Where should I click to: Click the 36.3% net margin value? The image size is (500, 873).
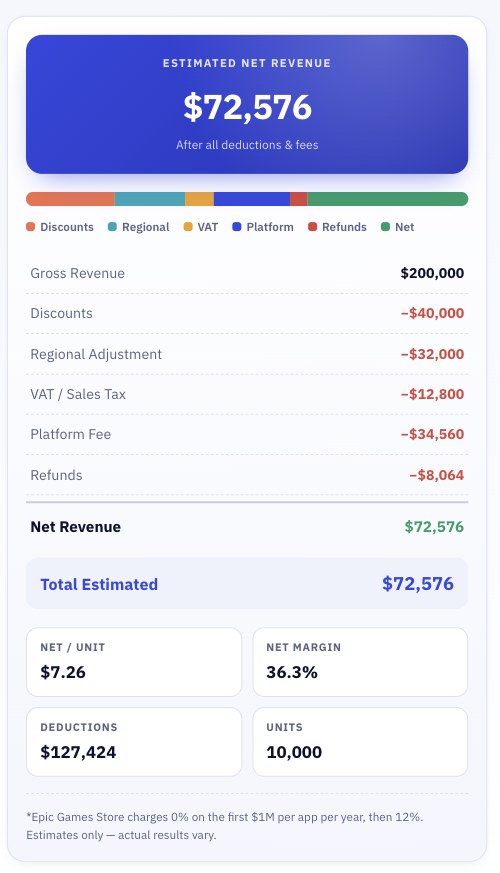292,672
